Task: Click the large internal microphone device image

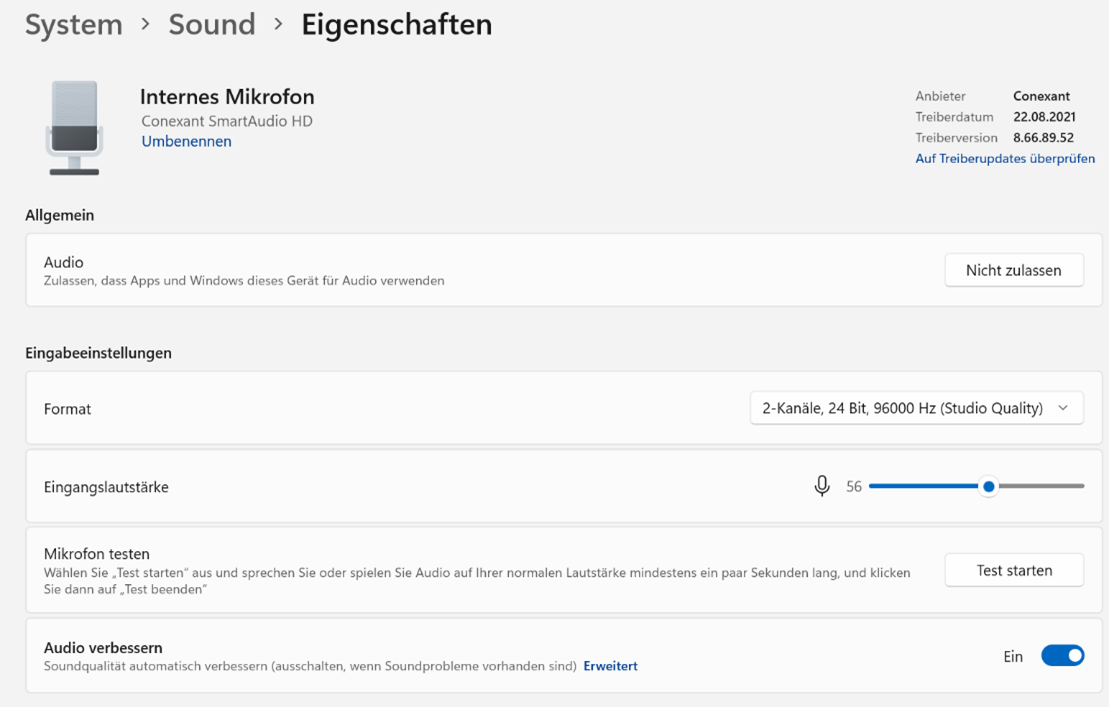Action: pos(74,128)
